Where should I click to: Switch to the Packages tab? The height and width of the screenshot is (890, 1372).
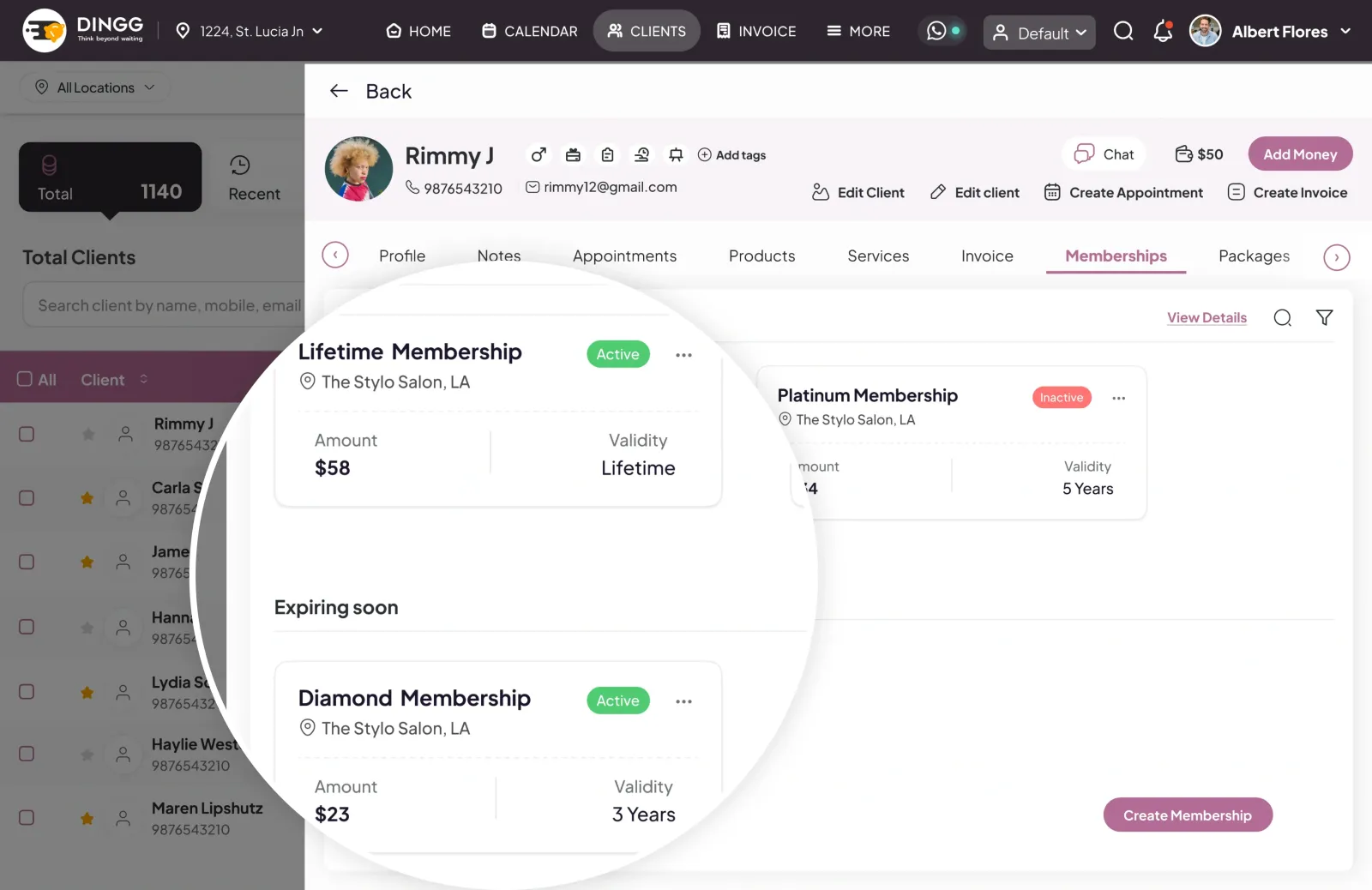pyautogui.click(x=1254, y=256)
